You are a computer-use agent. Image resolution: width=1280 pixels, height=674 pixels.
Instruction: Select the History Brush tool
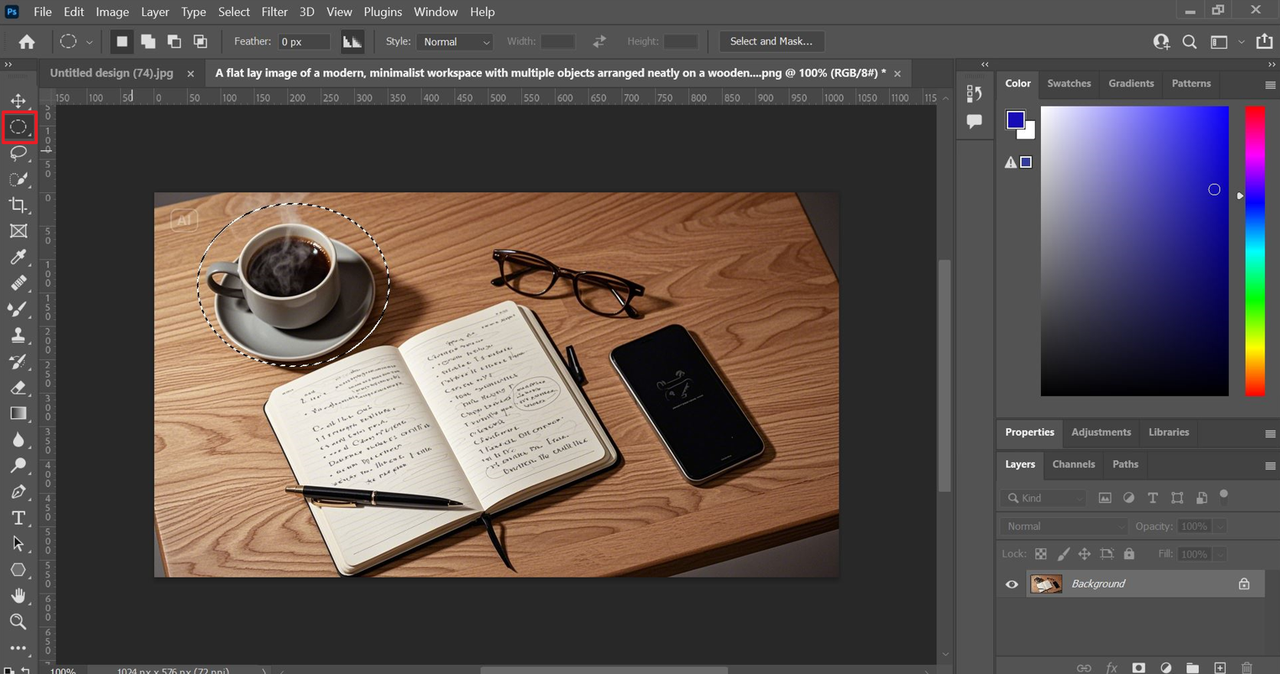coord(18,361)
